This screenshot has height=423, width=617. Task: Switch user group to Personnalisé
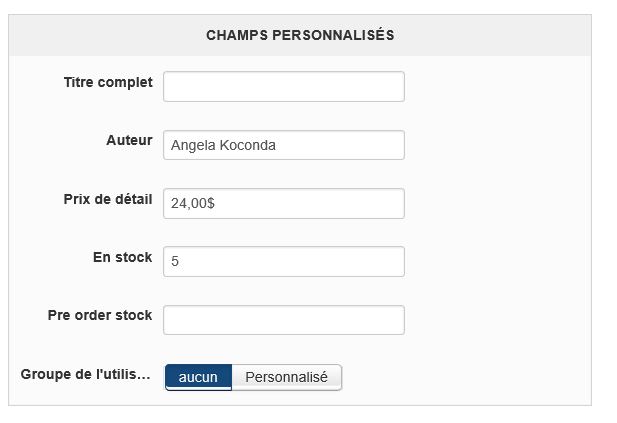[286, 377]
